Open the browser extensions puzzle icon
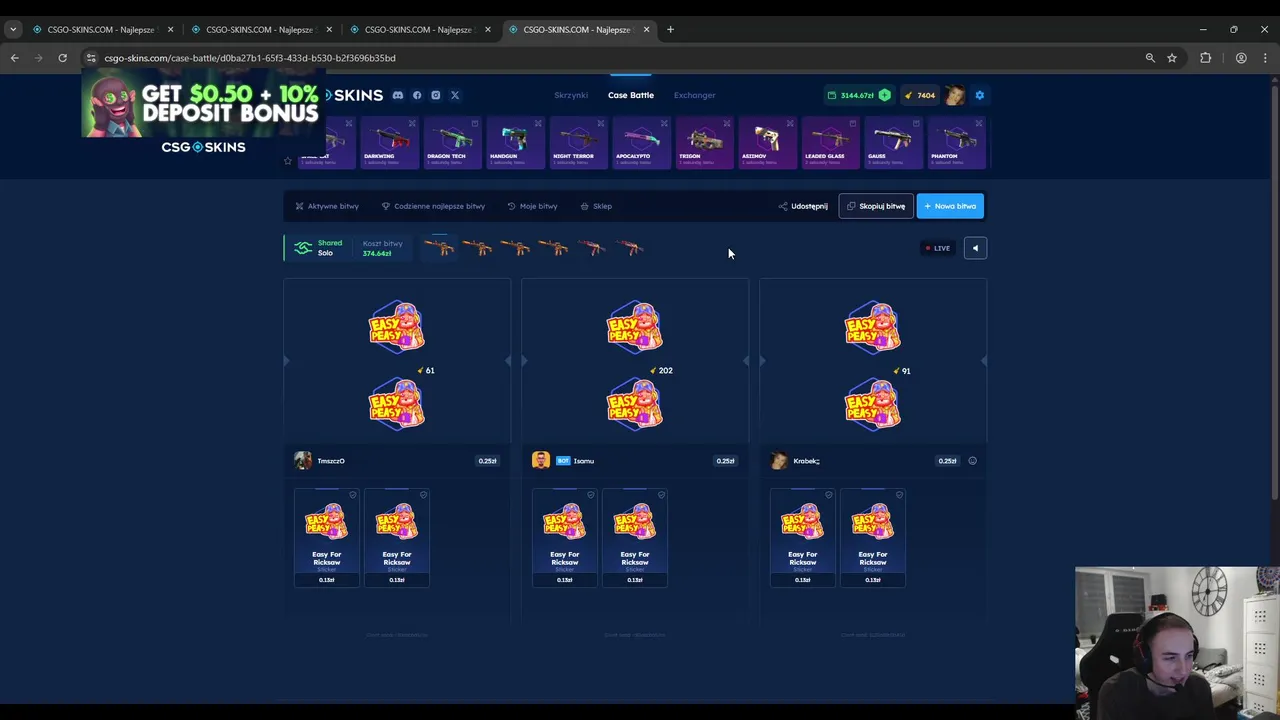 (x=1205, y=58)
